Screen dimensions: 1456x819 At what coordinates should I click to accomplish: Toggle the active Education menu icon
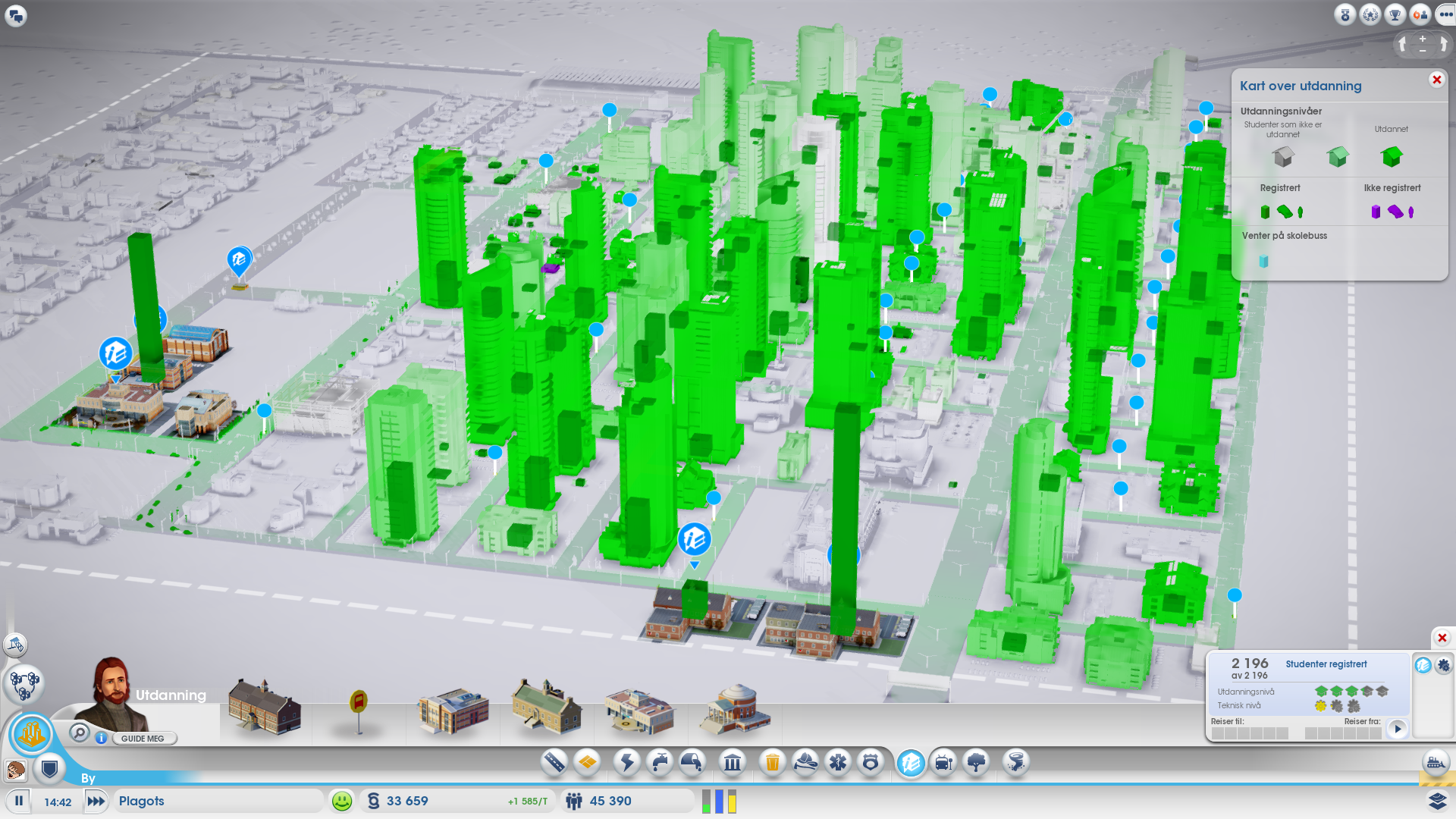(911, 763)
